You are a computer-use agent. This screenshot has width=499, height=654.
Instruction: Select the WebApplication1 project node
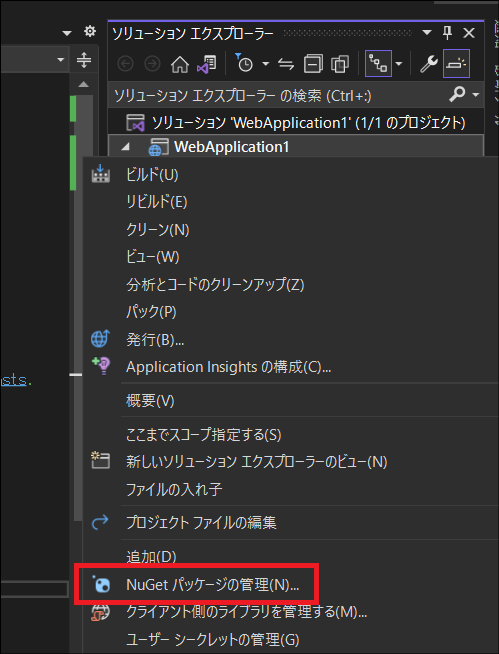click(296, 146)
